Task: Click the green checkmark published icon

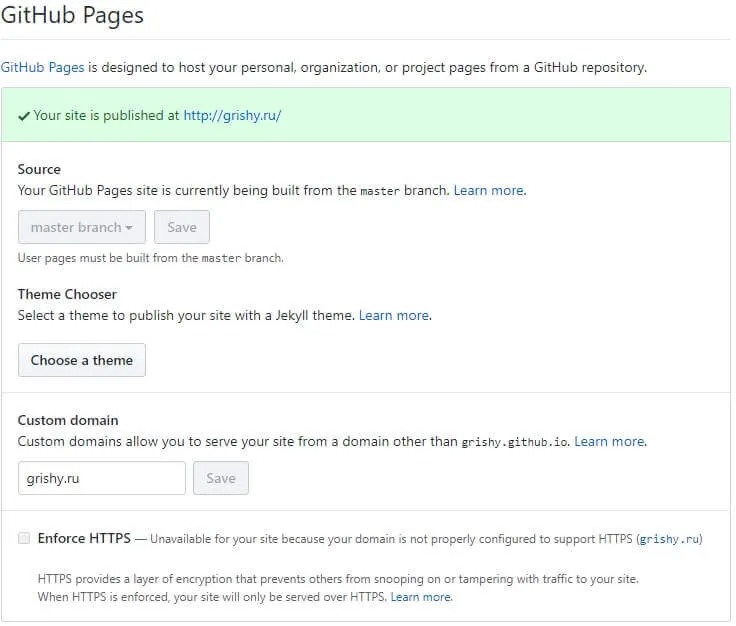Action: (24, 116)
